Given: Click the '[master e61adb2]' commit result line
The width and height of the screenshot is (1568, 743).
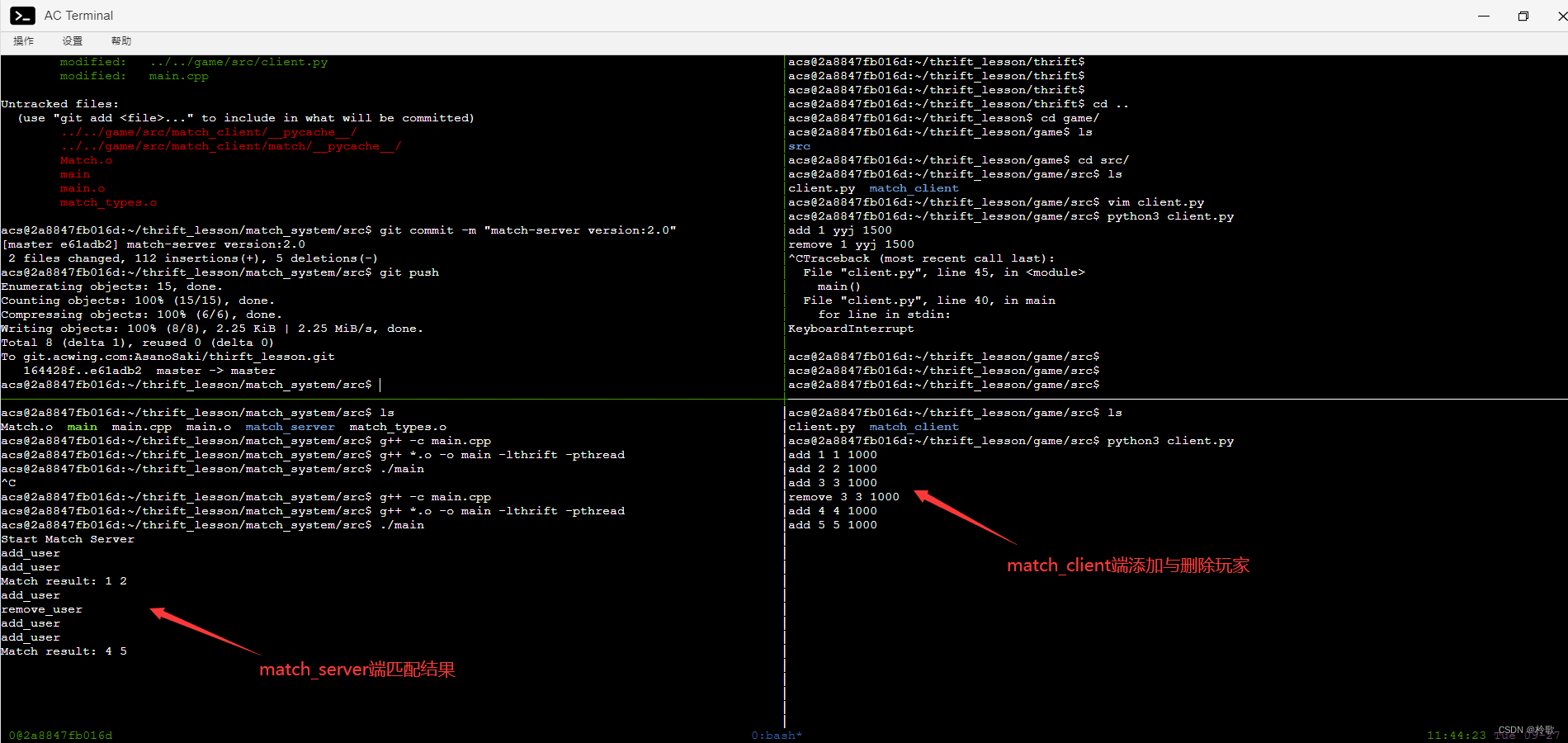Looking at the screenshot, I should click(153, 244).
